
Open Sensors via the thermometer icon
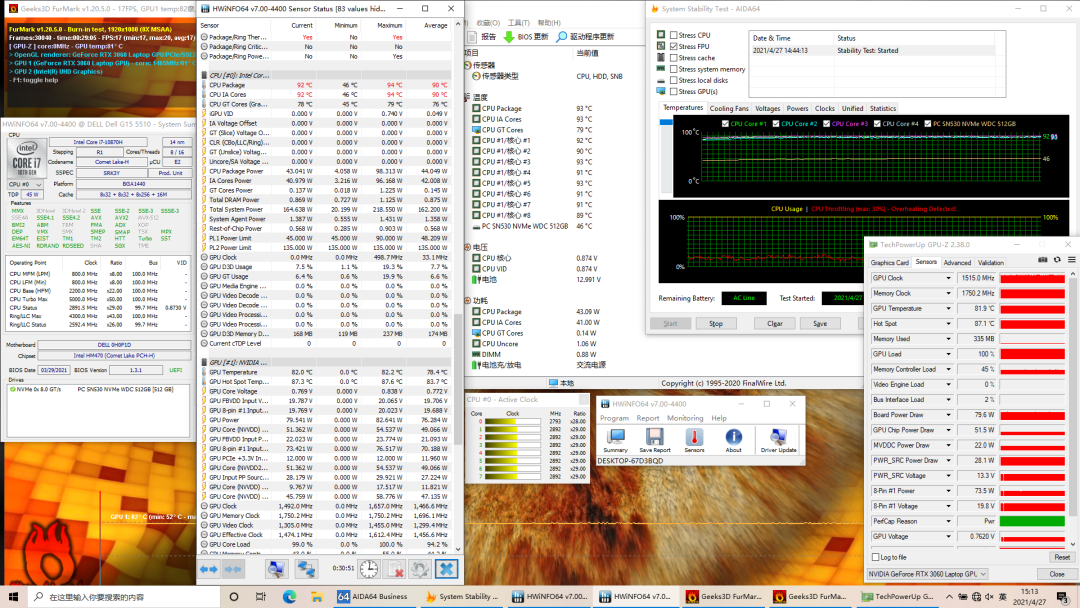coord(694,438)
